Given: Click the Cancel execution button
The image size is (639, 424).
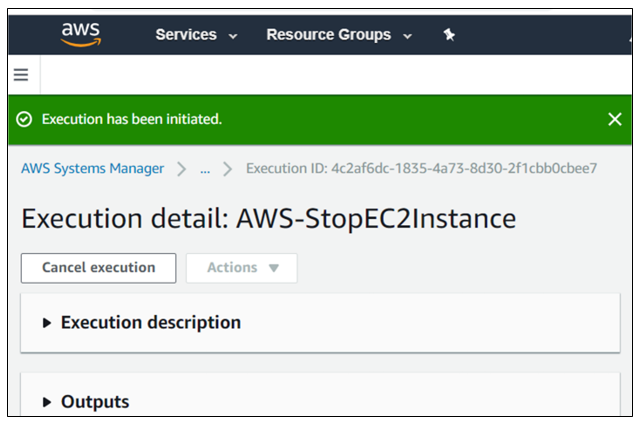Looking at the screenshot, I should (99, 268).
